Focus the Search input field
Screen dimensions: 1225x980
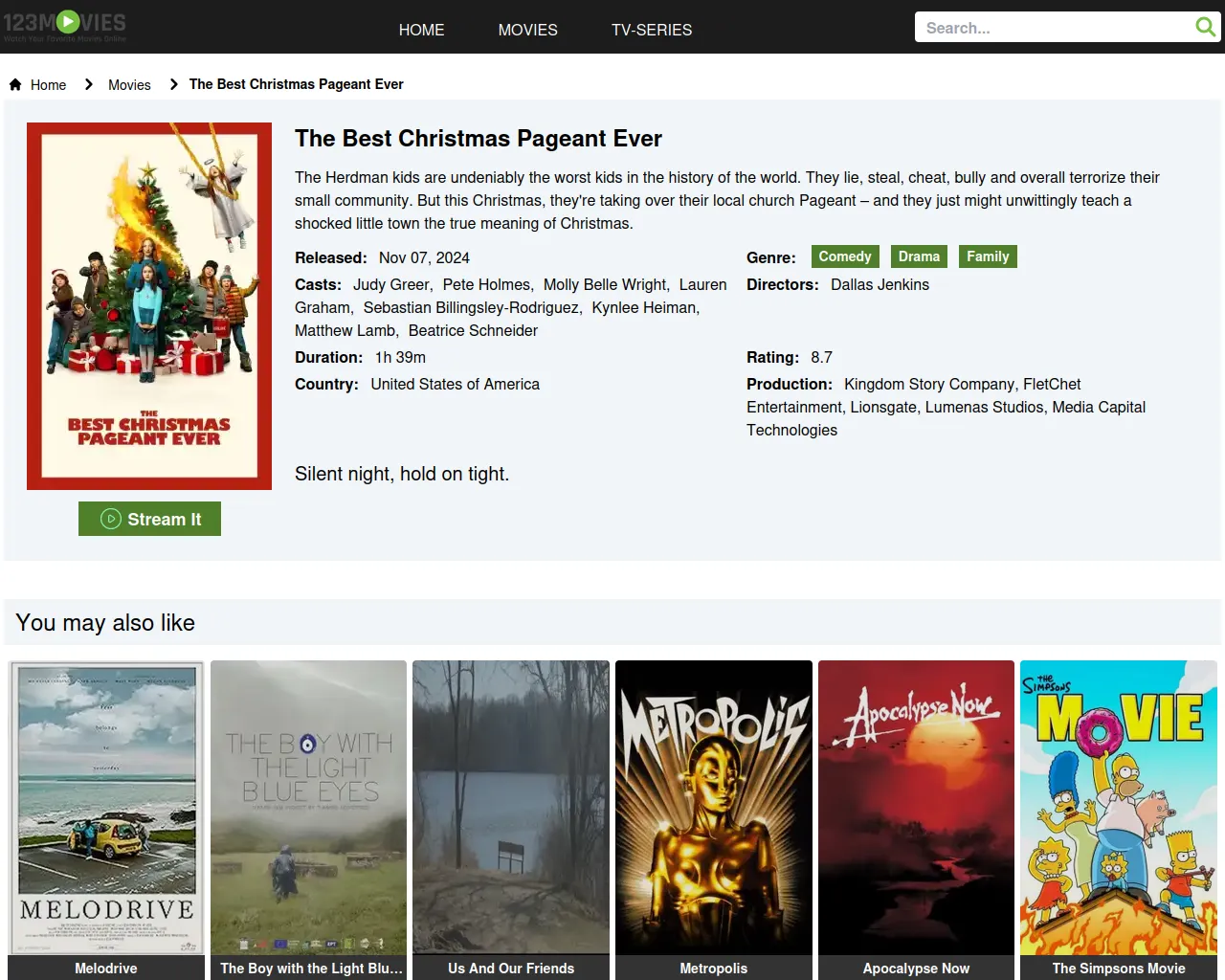pos(1053,28)
